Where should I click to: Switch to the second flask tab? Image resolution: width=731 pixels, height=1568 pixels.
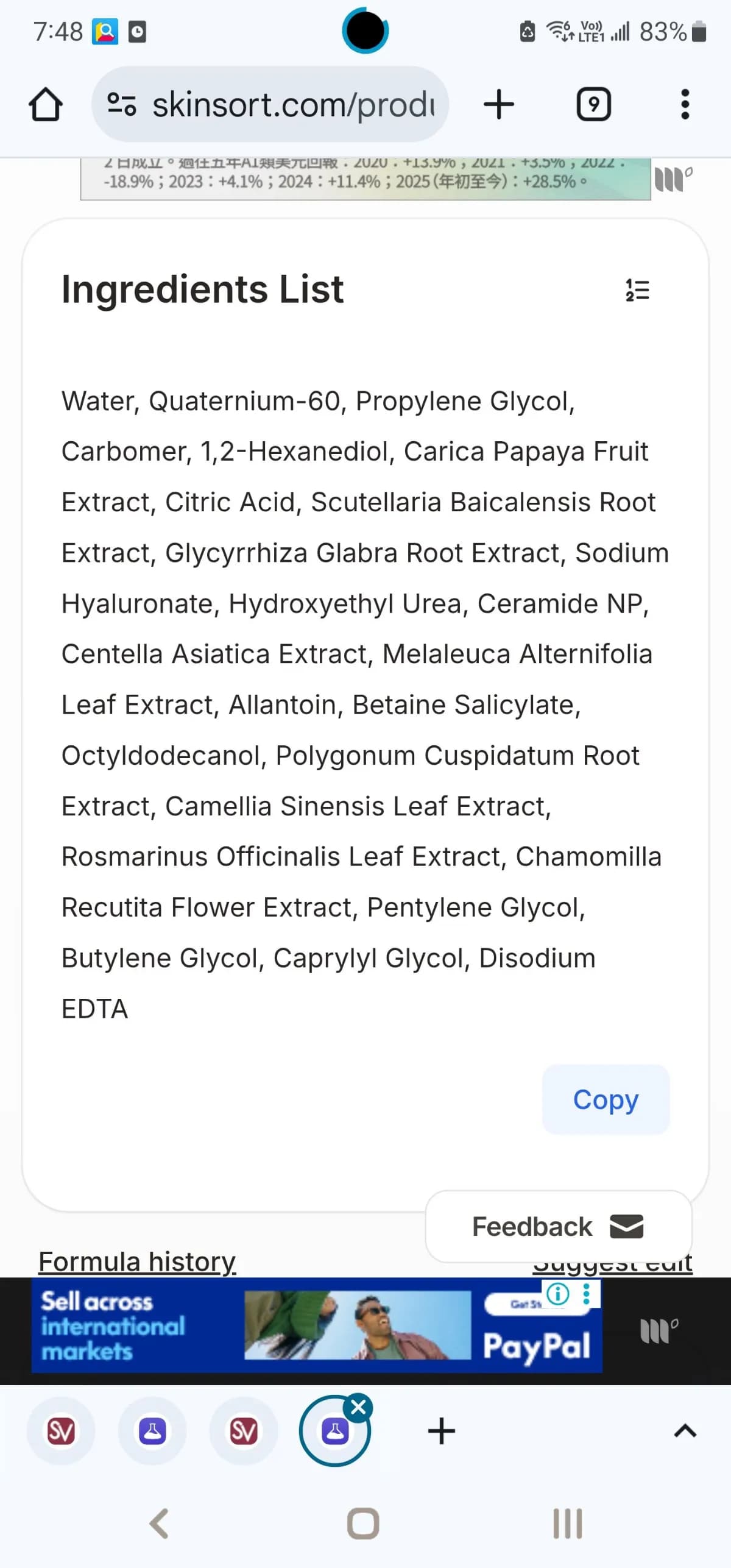pos(152,1431)
